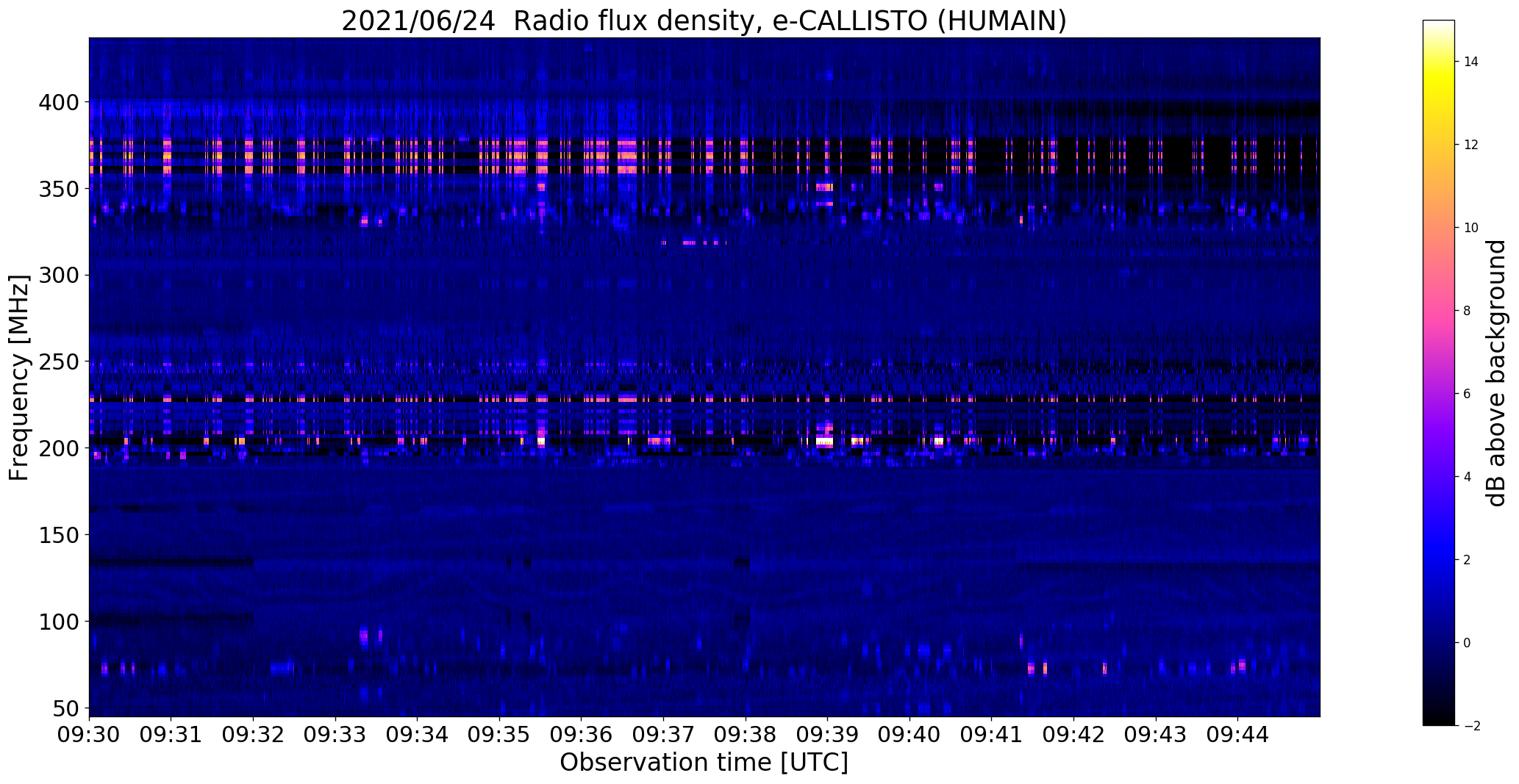Viewport: 1519px width, 784px height.
Task: Click the 09:34 time tick label
Action: 418,735
